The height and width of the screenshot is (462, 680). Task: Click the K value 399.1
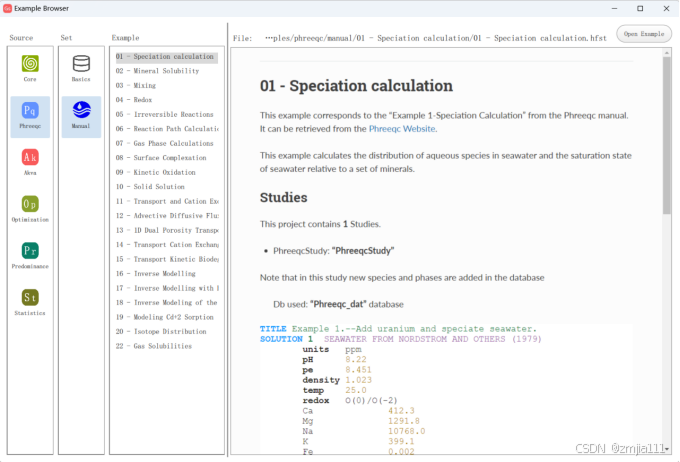click(x=401, y=442)
